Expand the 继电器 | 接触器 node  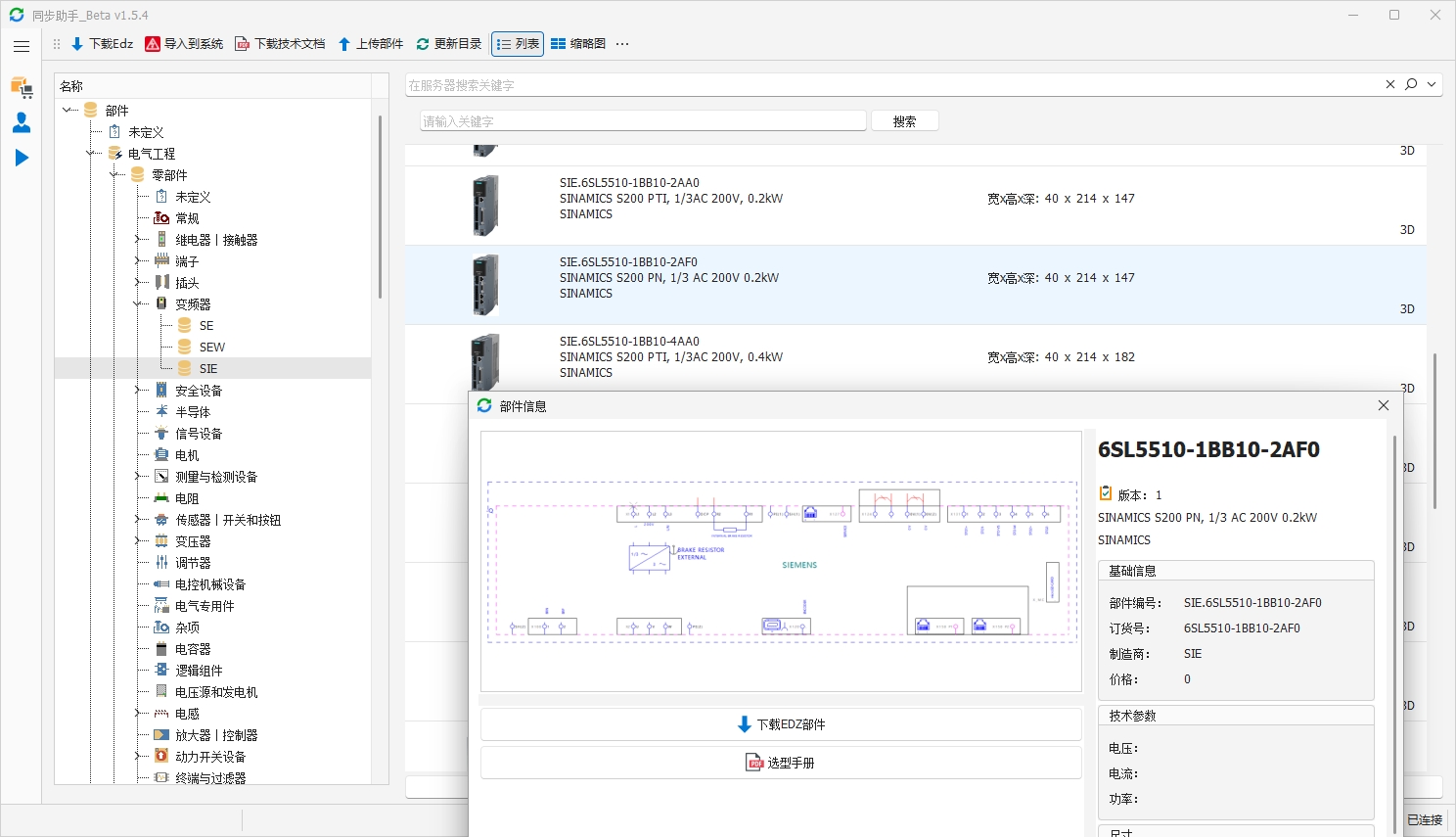[138, 239]
